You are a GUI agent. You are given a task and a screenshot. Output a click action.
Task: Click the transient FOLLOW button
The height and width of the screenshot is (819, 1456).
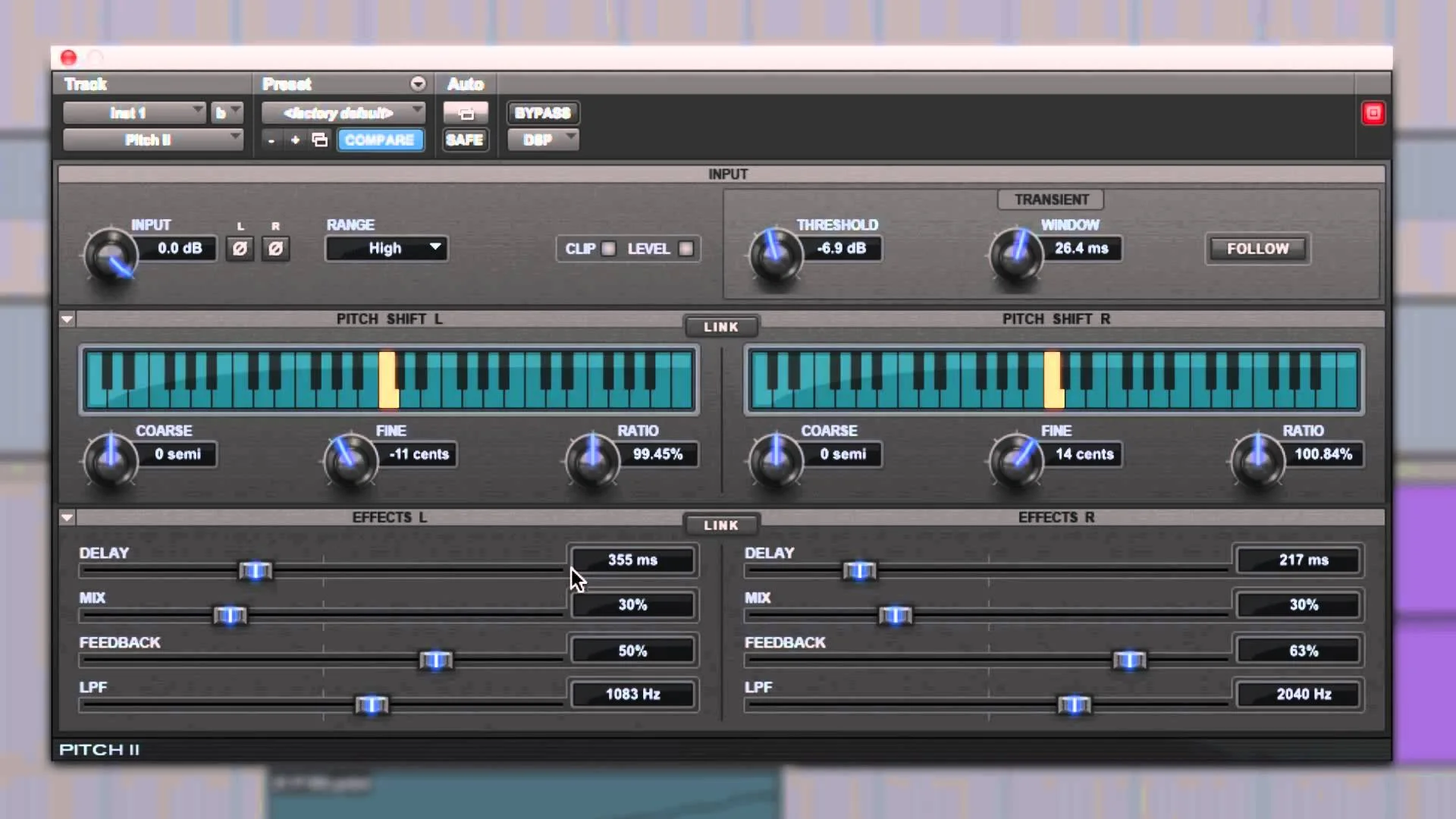pos(1257,249)
